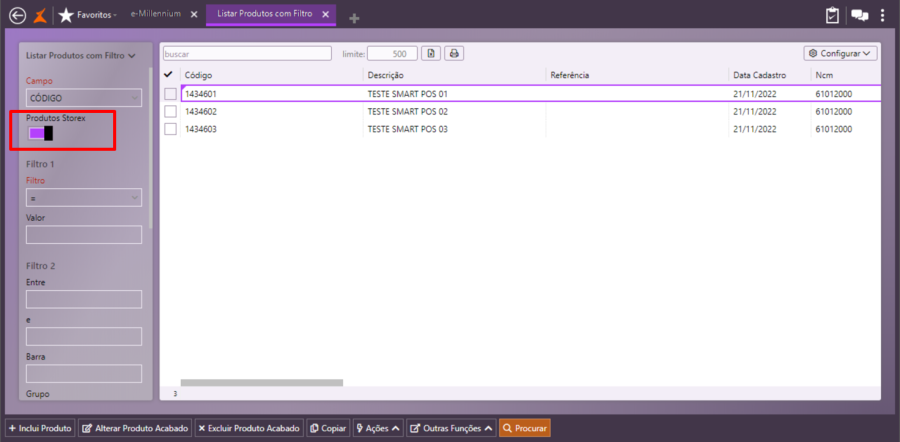Check the box for row 1434601
900x442 pixels.
[x=170, y=94]
